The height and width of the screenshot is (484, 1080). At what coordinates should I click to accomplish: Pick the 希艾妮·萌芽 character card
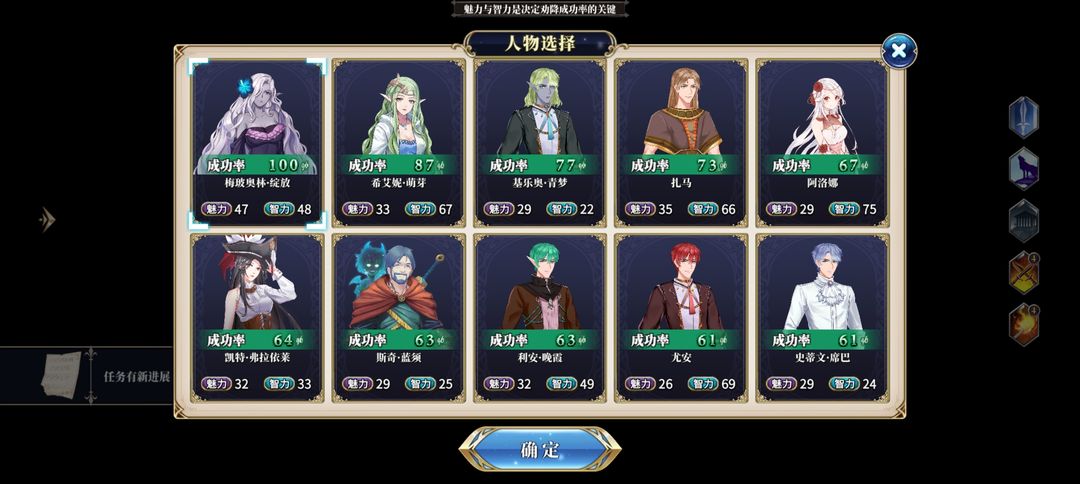tap(398, 143)
